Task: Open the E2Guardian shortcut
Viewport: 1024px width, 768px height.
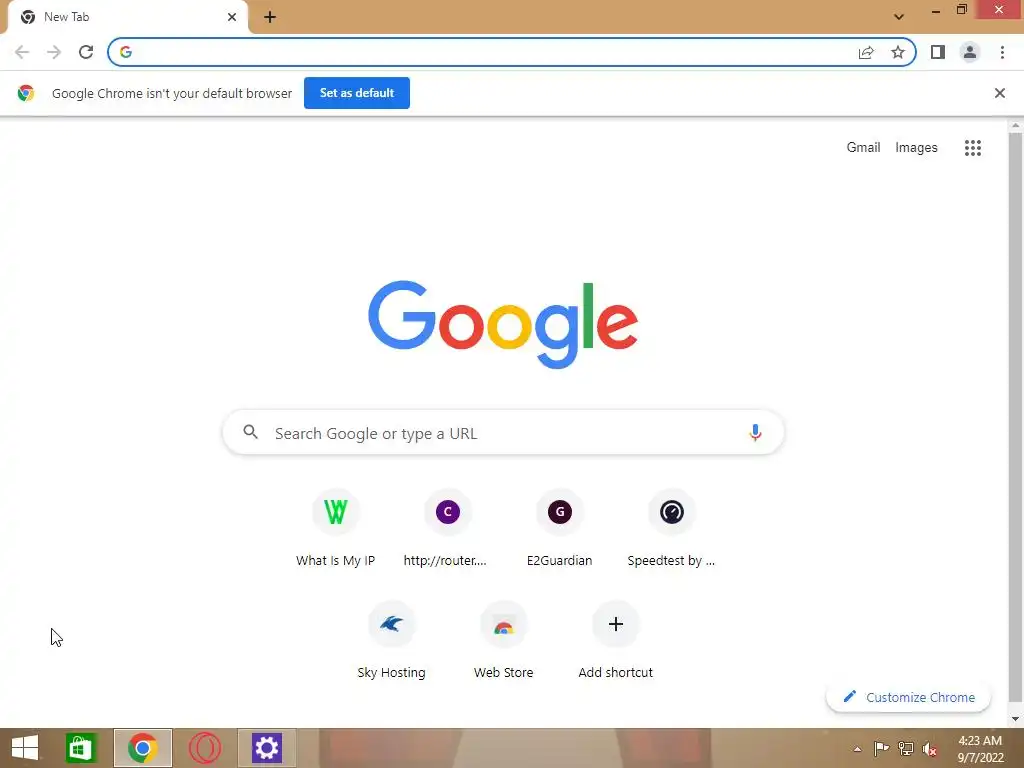Action: click(560, 529)
